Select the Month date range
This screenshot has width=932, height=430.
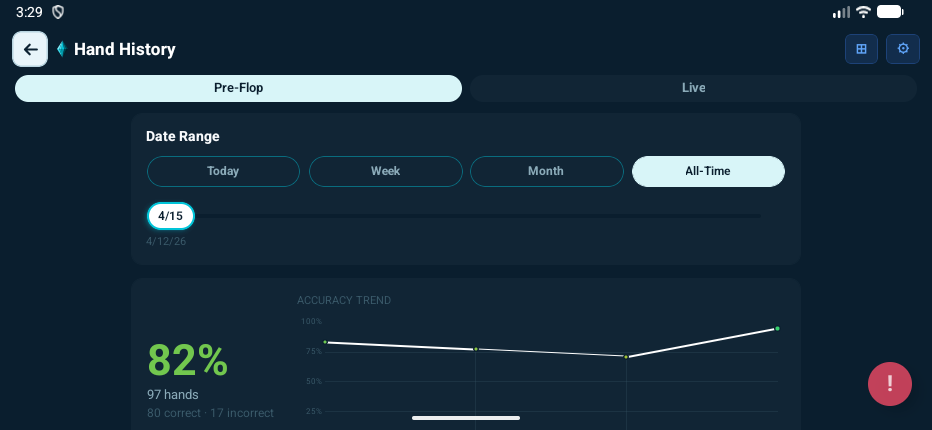(x=546, y=171)
